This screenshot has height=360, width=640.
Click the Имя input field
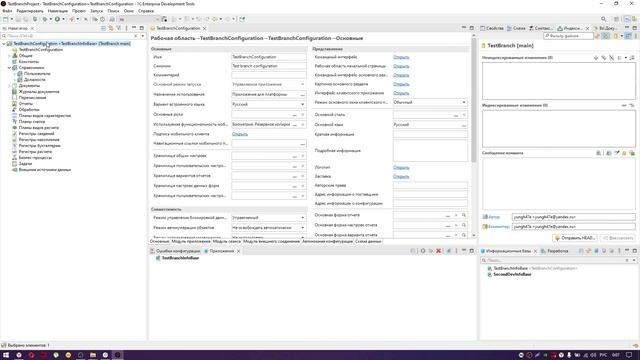click(269, 57)
